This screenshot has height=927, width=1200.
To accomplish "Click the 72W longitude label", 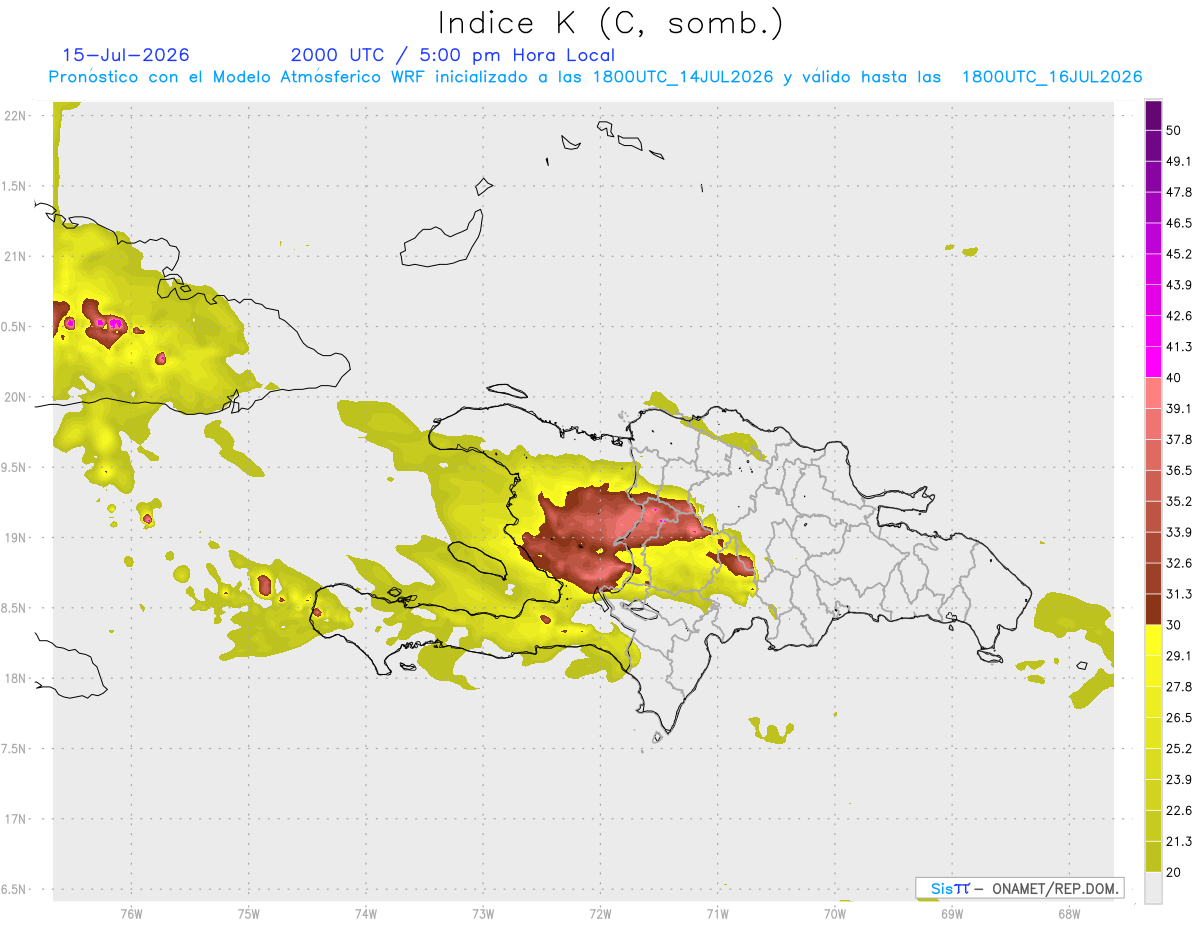I will (600, 913).
